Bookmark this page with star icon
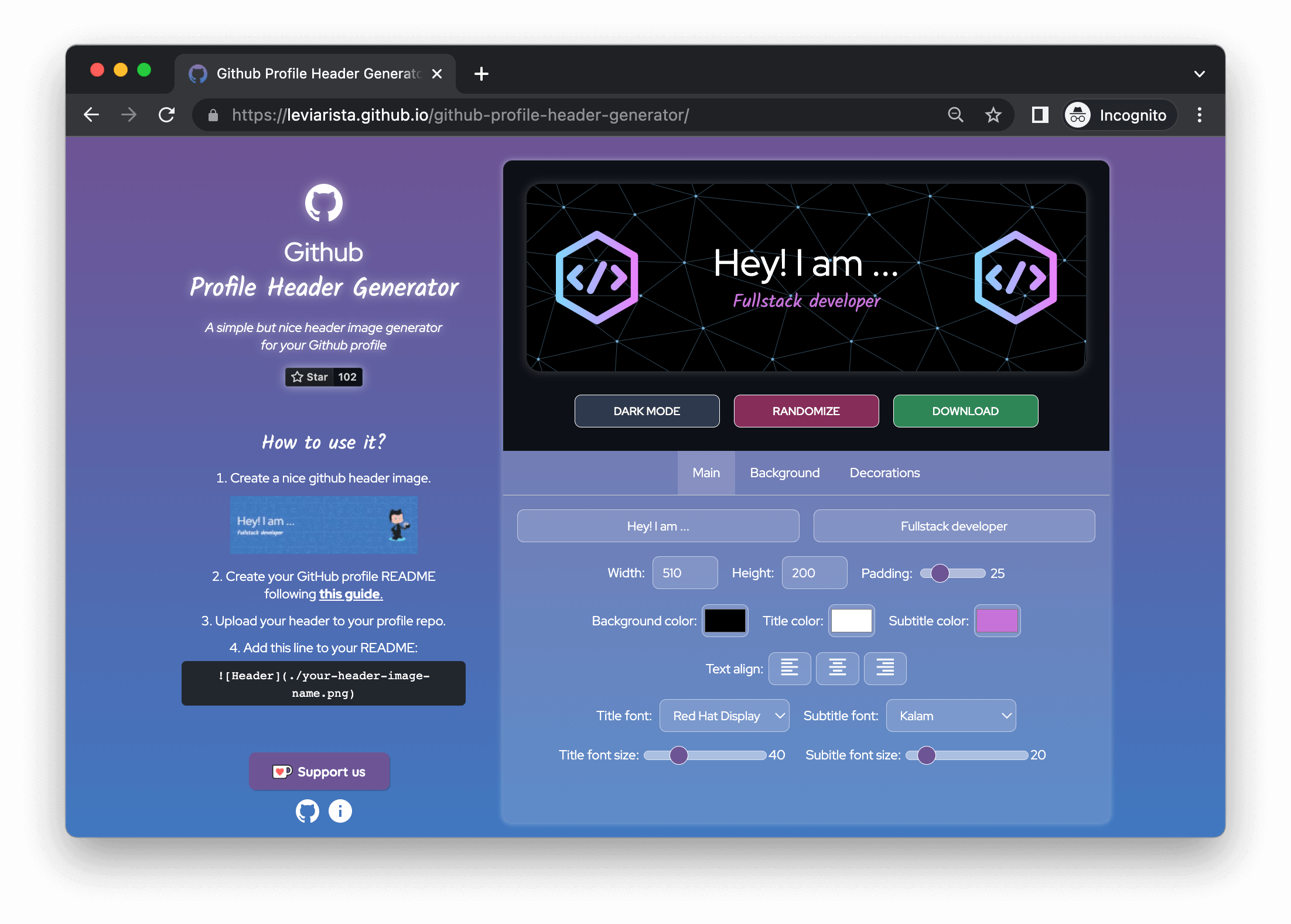1291x924 pixels. pos(993,115)
